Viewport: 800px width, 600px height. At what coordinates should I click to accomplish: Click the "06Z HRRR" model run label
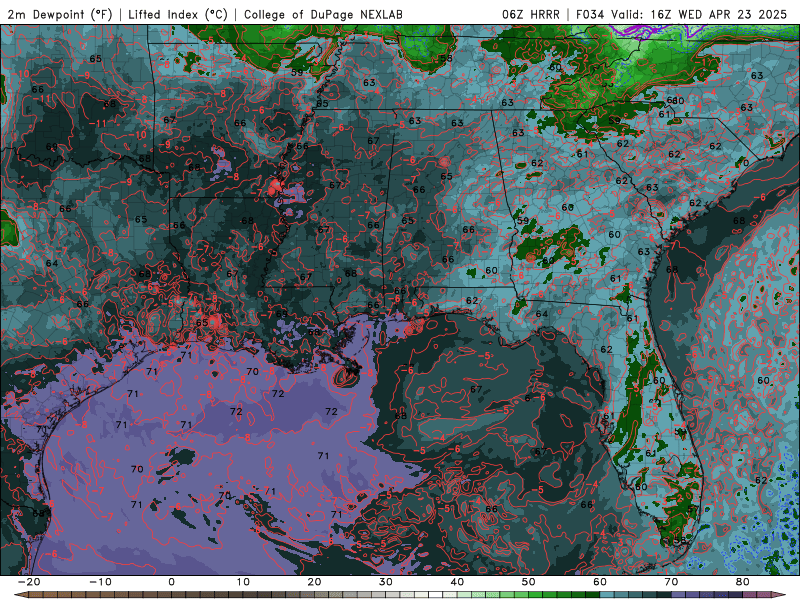click(531, 14)
